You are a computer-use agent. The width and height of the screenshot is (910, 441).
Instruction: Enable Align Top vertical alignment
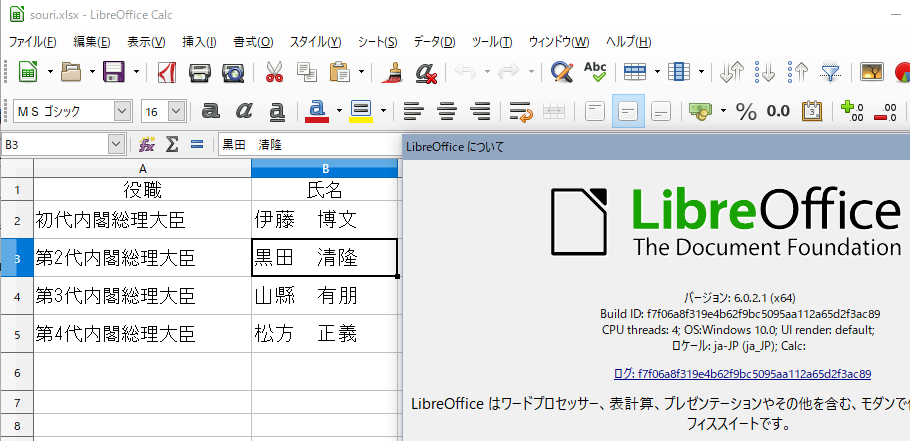[595, 111]
